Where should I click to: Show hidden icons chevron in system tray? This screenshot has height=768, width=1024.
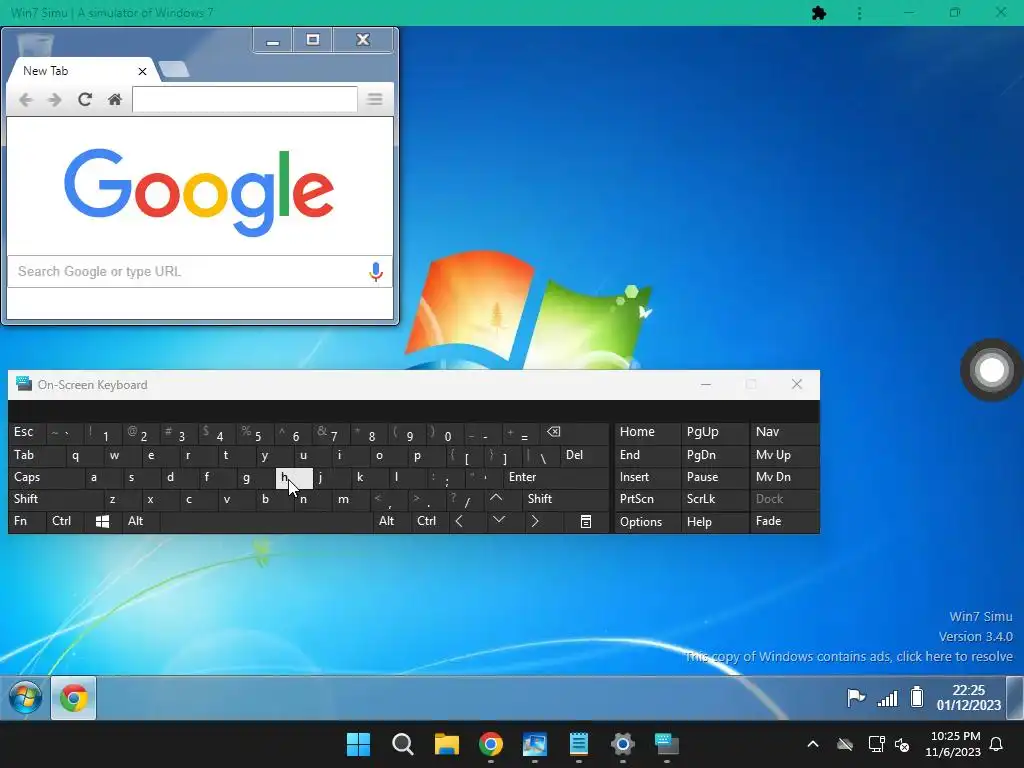click(x=813, y=744)
